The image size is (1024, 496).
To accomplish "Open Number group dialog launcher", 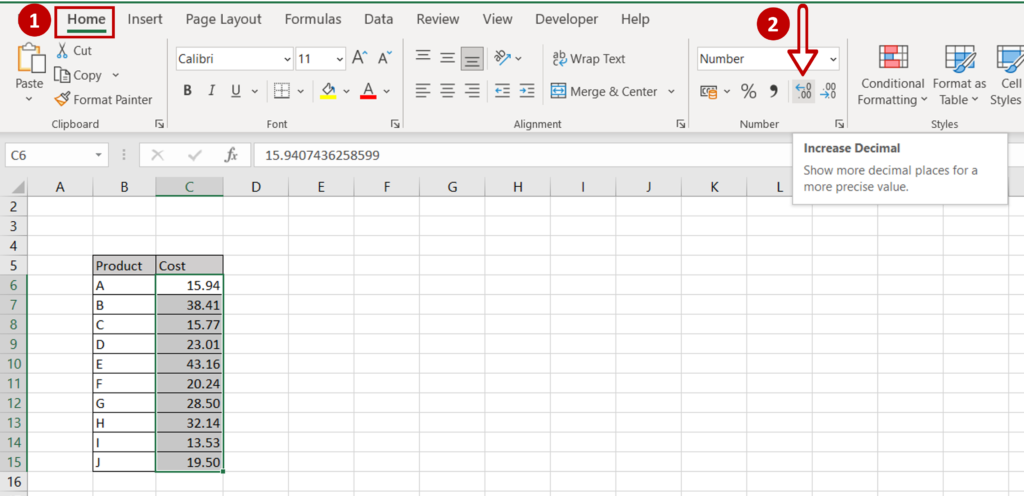I will coord(839,123).
